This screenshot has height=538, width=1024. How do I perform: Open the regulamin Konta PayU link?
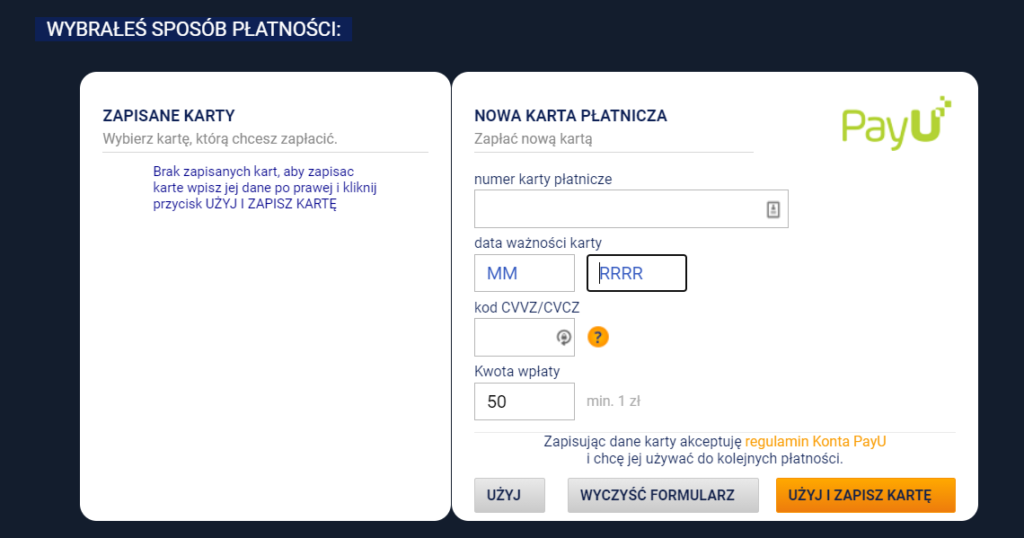(816, 441)
